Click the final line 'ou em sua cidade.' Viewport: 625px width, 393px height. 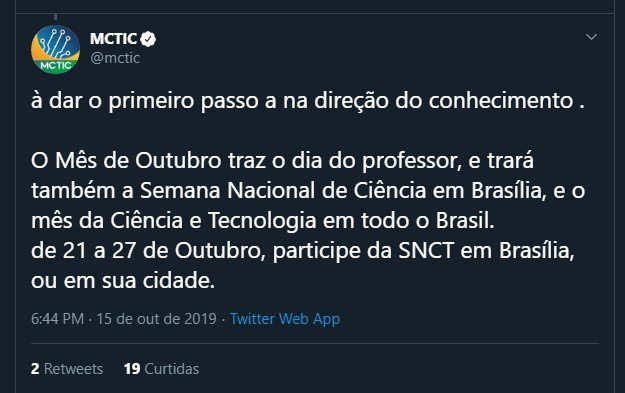point(123,281)
